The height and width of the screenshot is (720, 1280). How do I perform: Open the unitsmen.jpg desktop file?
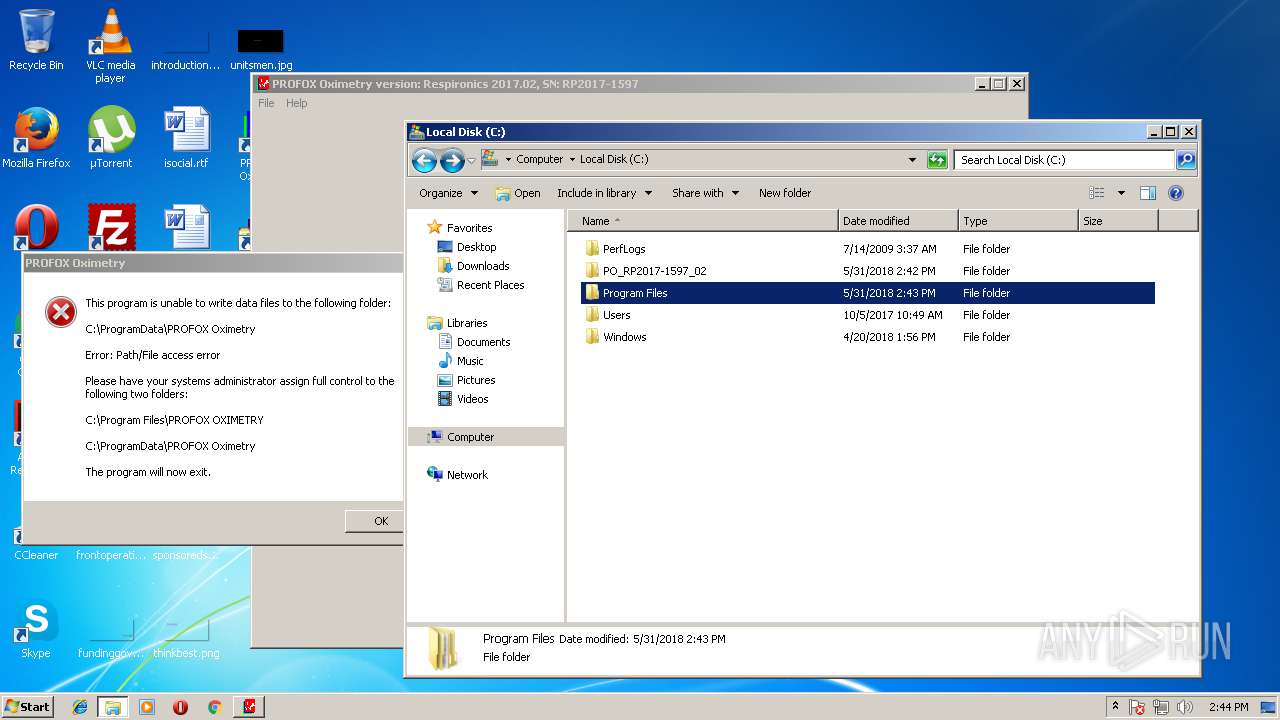click(x=261, y=48)
